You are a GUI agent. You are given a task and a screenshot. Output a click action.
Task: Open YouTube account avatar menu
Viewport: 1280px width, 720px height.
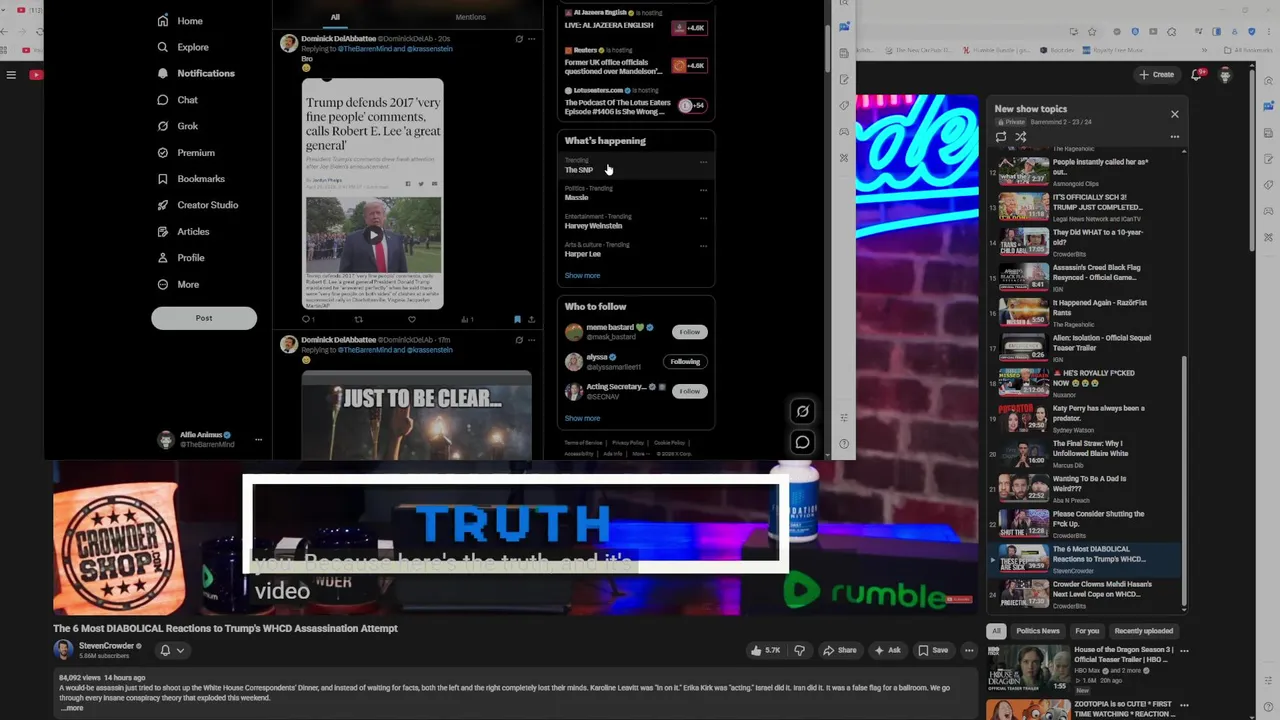coord(1225,75)
